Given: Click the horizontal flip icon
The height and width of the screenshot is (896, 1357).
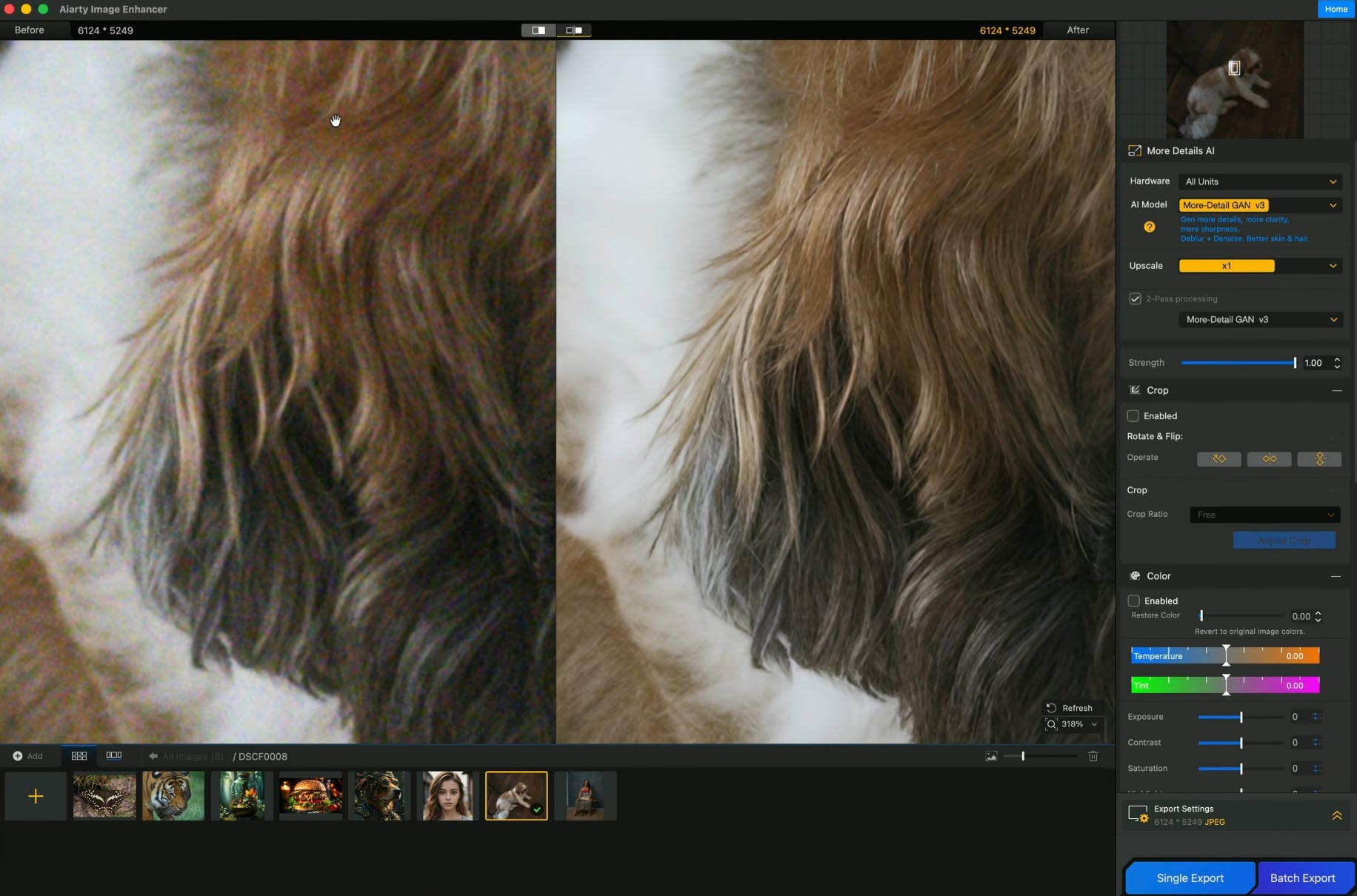Looking at the screenshot, I should [x=1269, y=459].
